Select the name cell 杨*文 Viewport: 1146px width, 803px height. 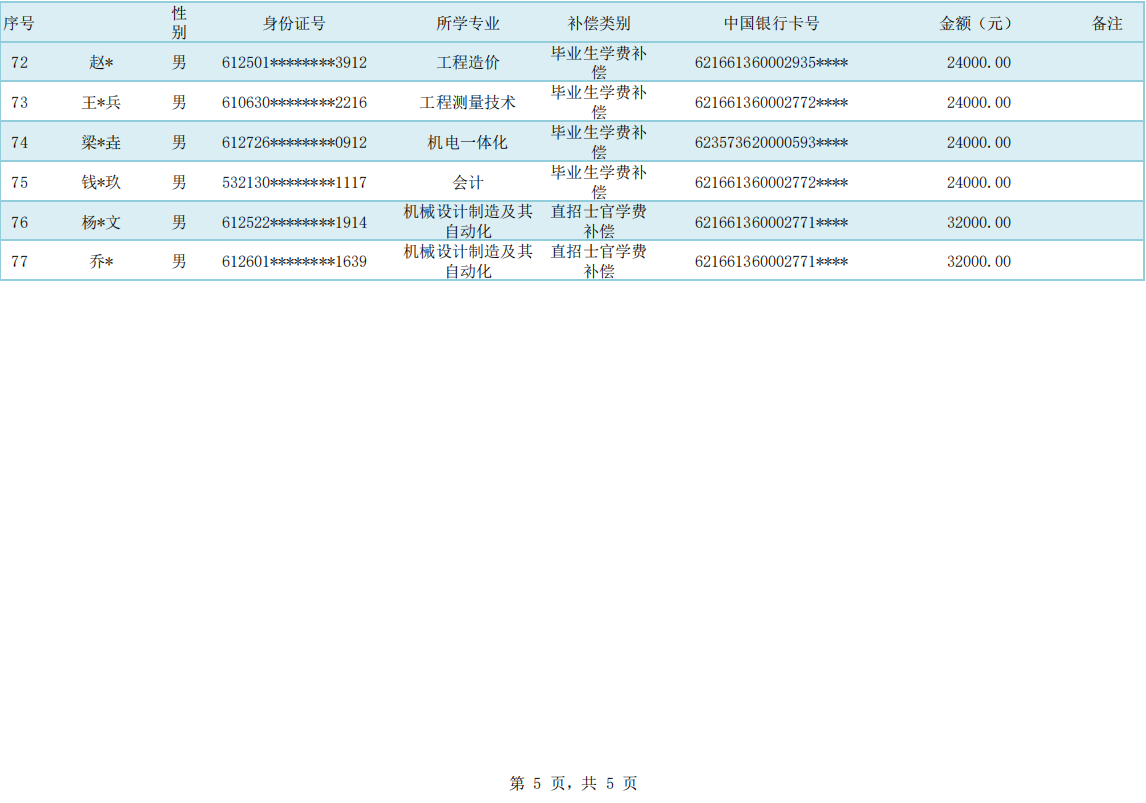(101, 223)
